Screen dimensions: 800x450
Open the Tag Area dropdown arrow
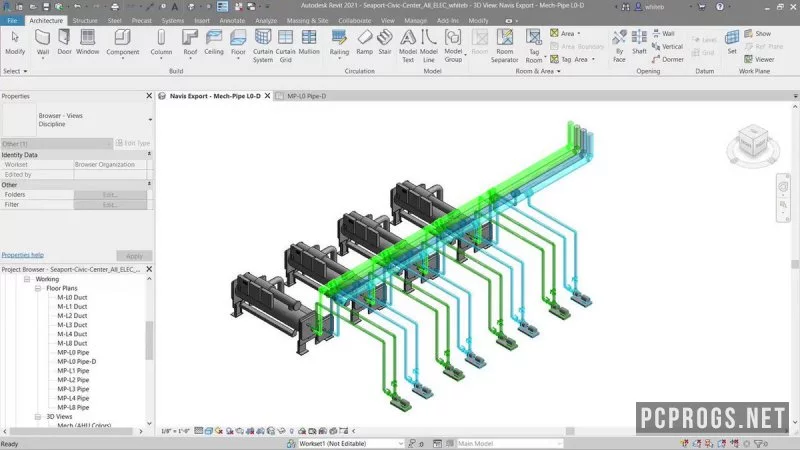pyautogui.click(x=593, y=59)
